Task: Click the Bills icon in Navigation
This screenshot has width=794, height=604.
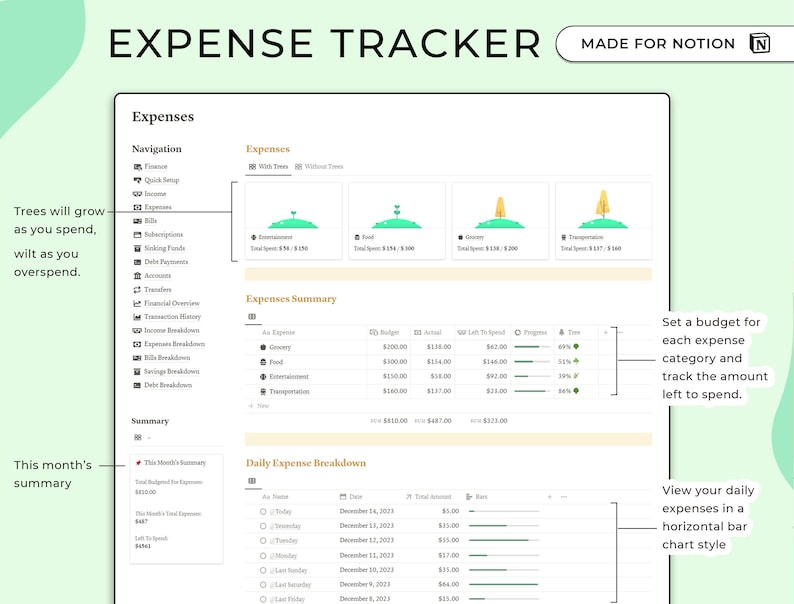Action: [x=137, y=221]
